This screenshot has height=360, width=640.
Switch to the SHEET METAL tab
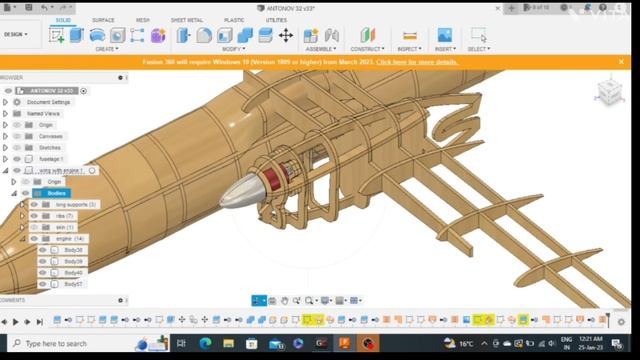pyautogui.click(x=187, y=20)
